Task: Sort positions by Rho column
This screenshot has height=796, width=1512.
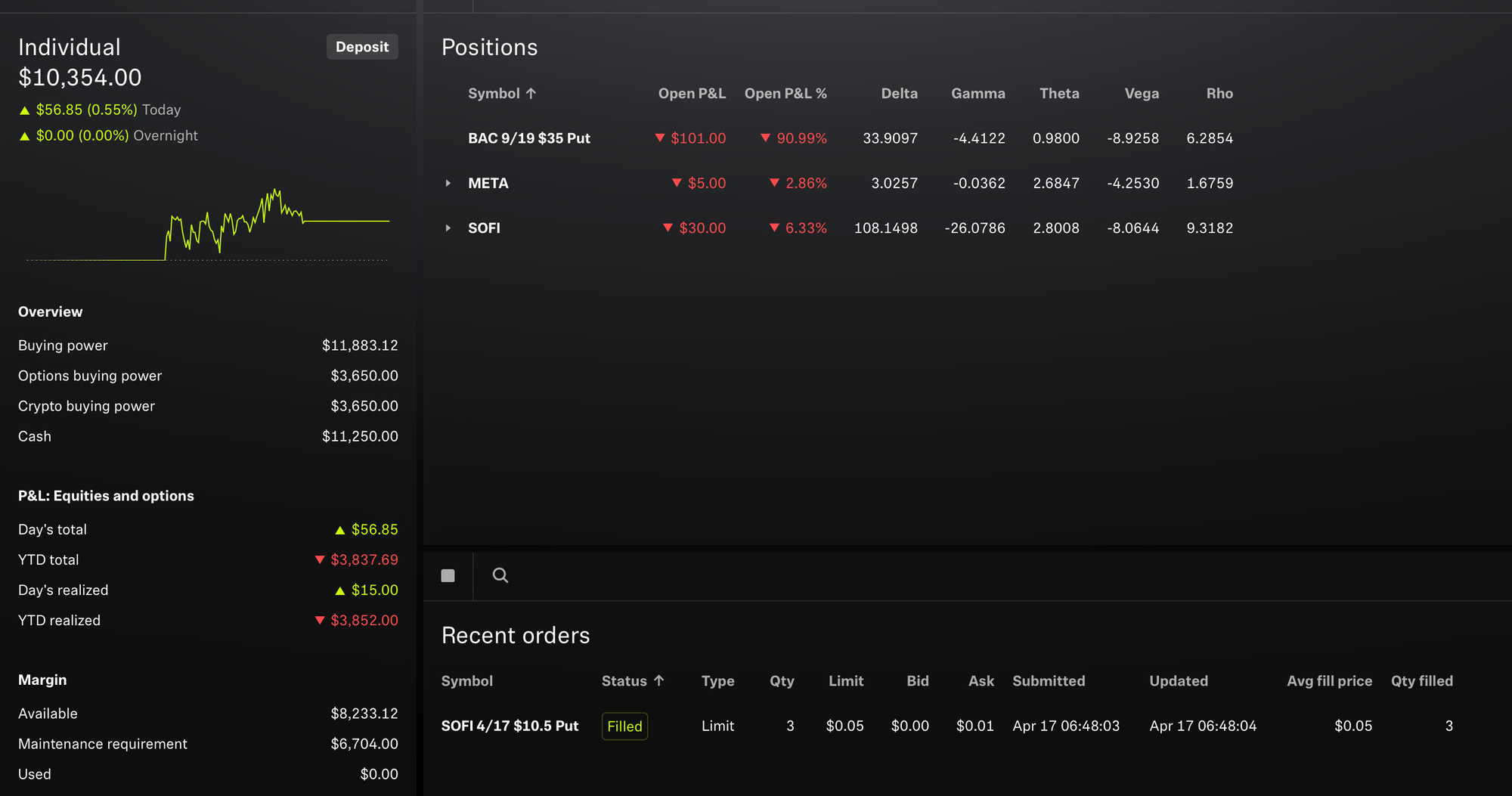Action: [1219, 93]
